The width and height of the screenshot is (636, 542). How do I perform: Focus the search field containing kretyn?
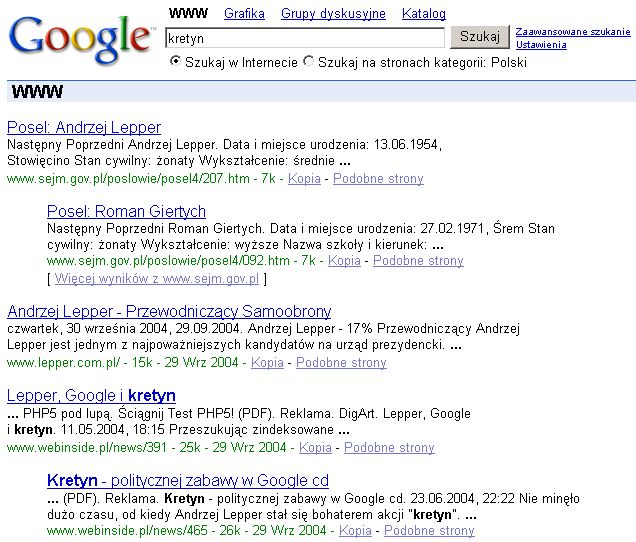tap(305, 38)
